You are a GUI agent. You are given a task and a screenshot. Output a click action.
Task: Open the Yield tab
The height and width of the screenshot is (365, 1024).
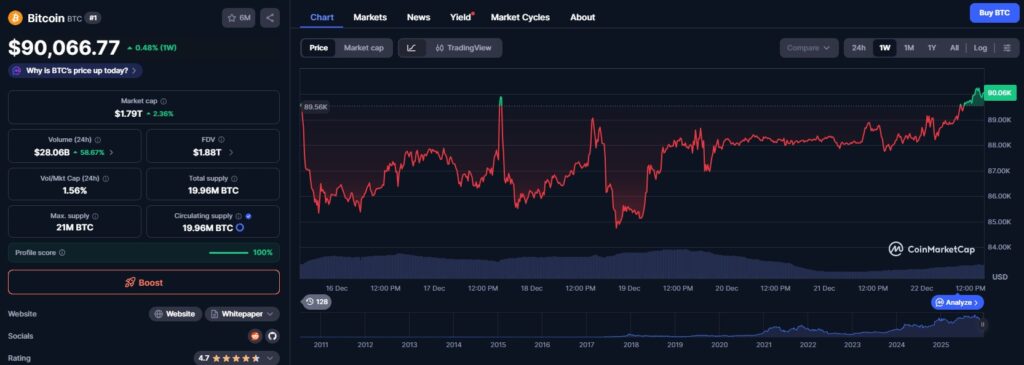pos(461,18)
